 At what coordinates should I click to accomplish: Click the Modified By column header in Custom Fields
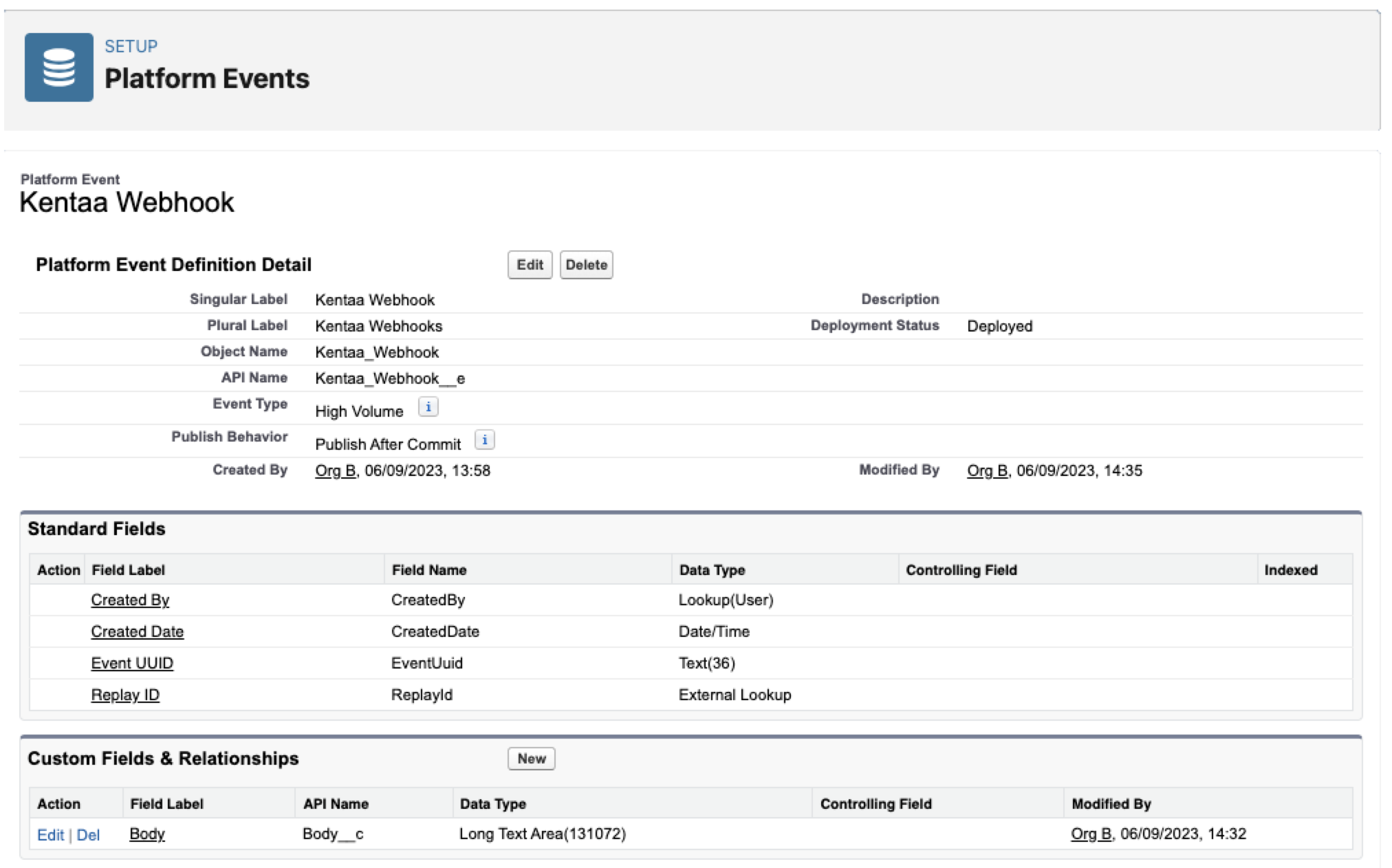click(x=1111, y=804)
